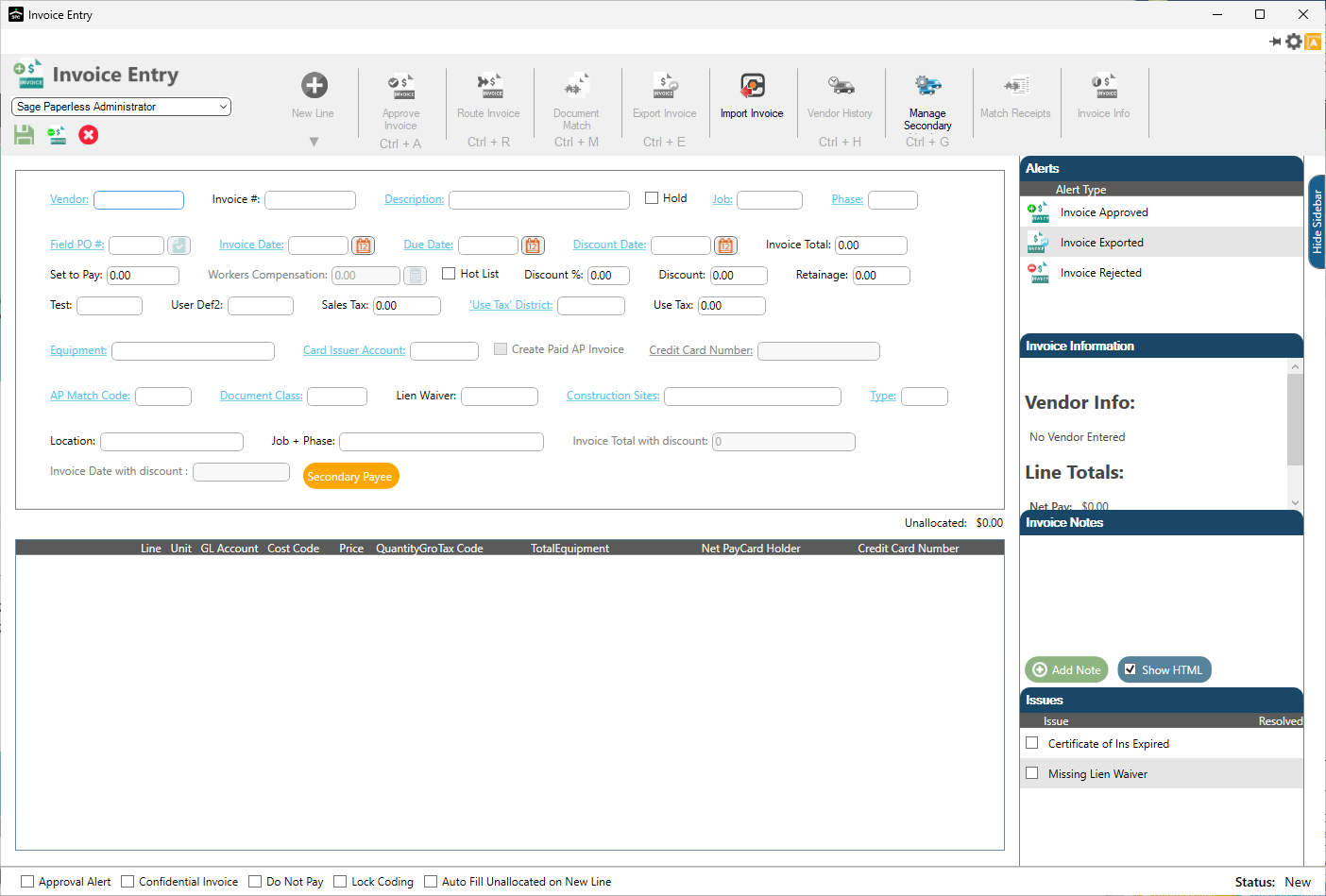Click the Document Match toolbar icon
Viewport: 1326px width, 896px height.
coord(577,86)
